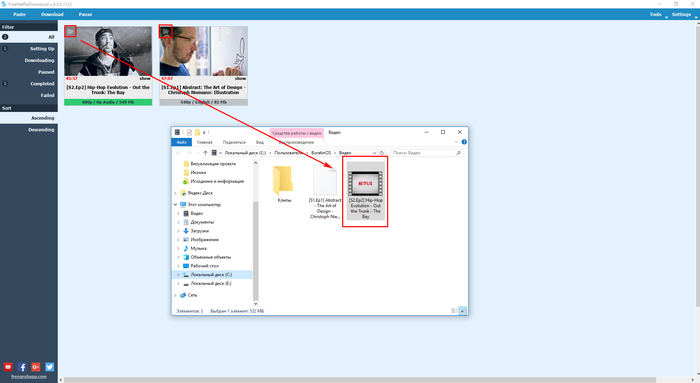Select the Клипы folder in Explorer

coord(283,180)
